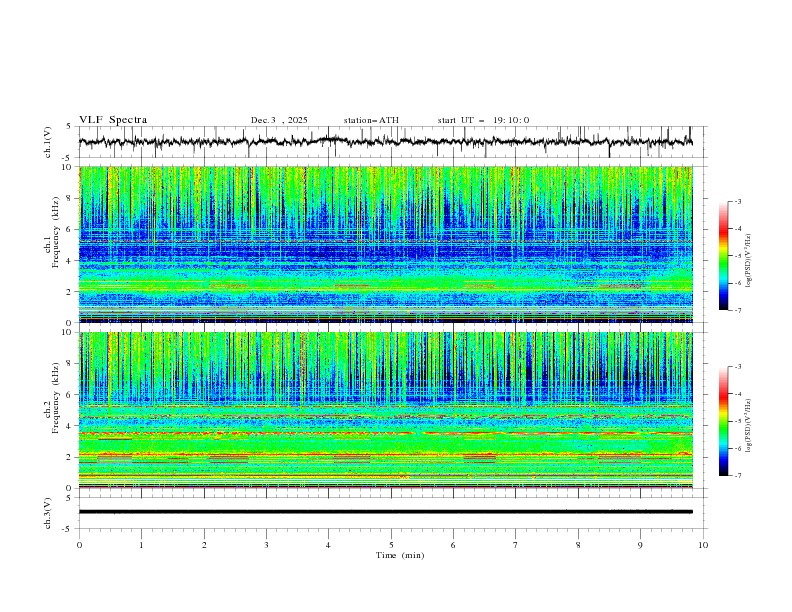Click the ch.3 voltage trace panel
The height and width of the screenshot is (612, 792).
pos(391,513)
